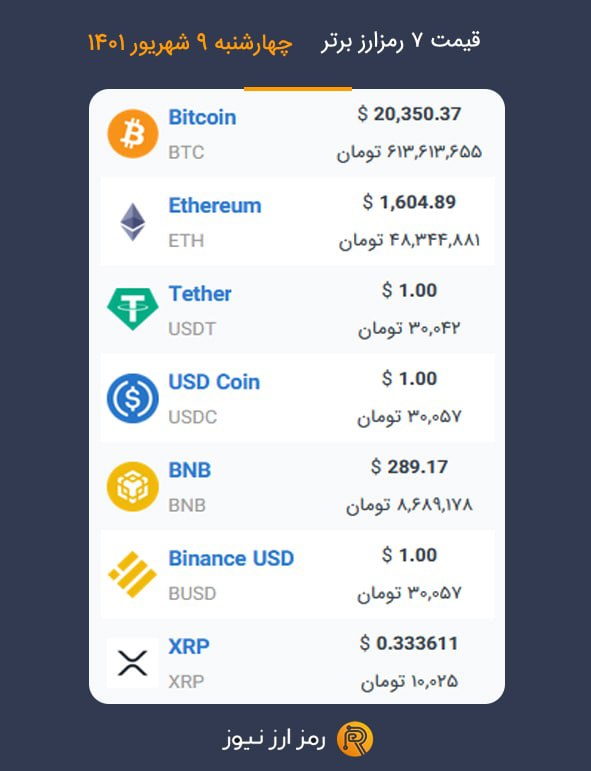
Task: Select the yellow BNB coin icon
Action: [133, 486]
